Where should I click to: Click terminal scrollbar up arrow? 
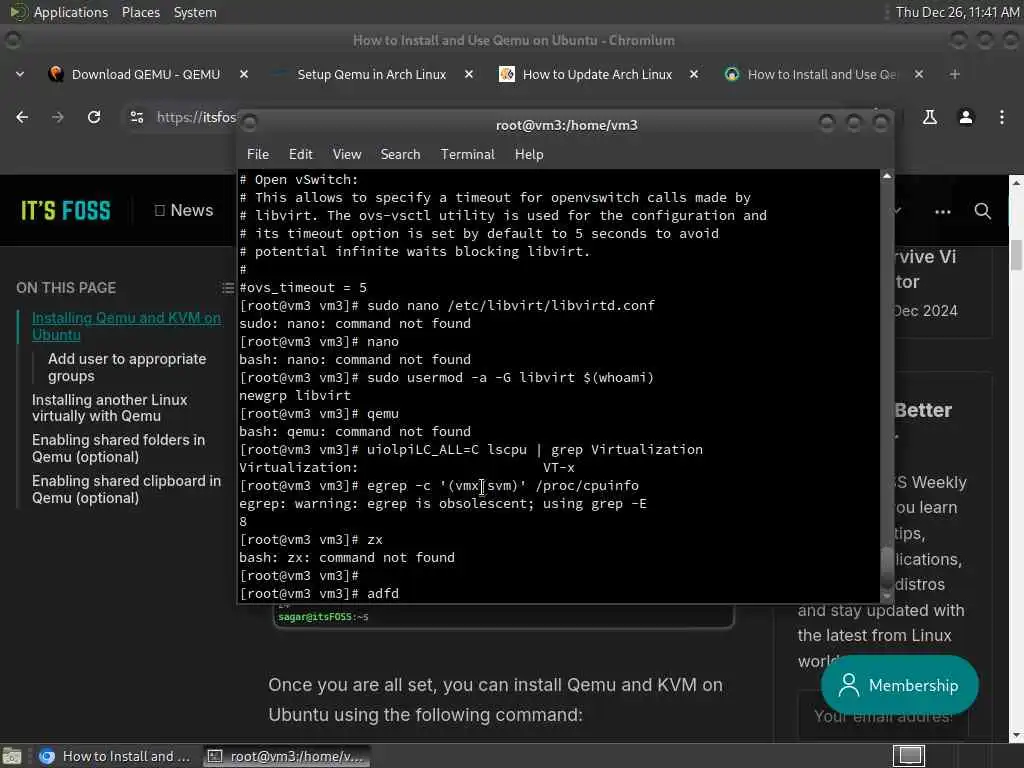tap(886, 176)
